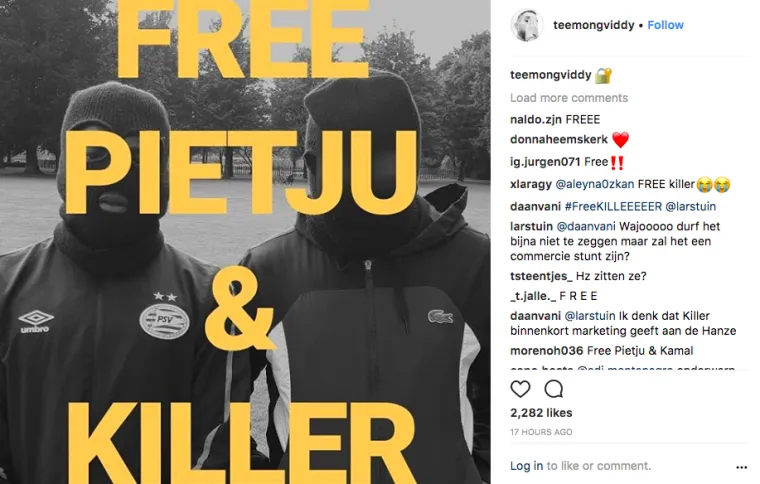Open the 17 hours ago timestamp

[x=541, y=432]
